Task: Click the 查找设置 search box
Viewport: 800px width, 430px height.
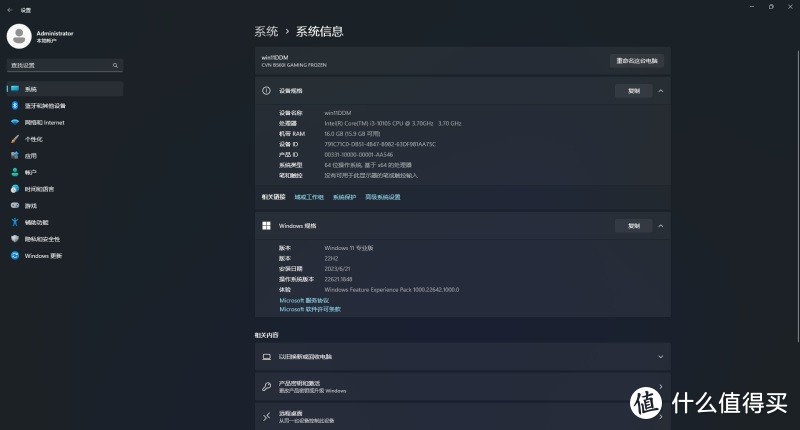Action: pyautogui.click(x=64, y=65)
